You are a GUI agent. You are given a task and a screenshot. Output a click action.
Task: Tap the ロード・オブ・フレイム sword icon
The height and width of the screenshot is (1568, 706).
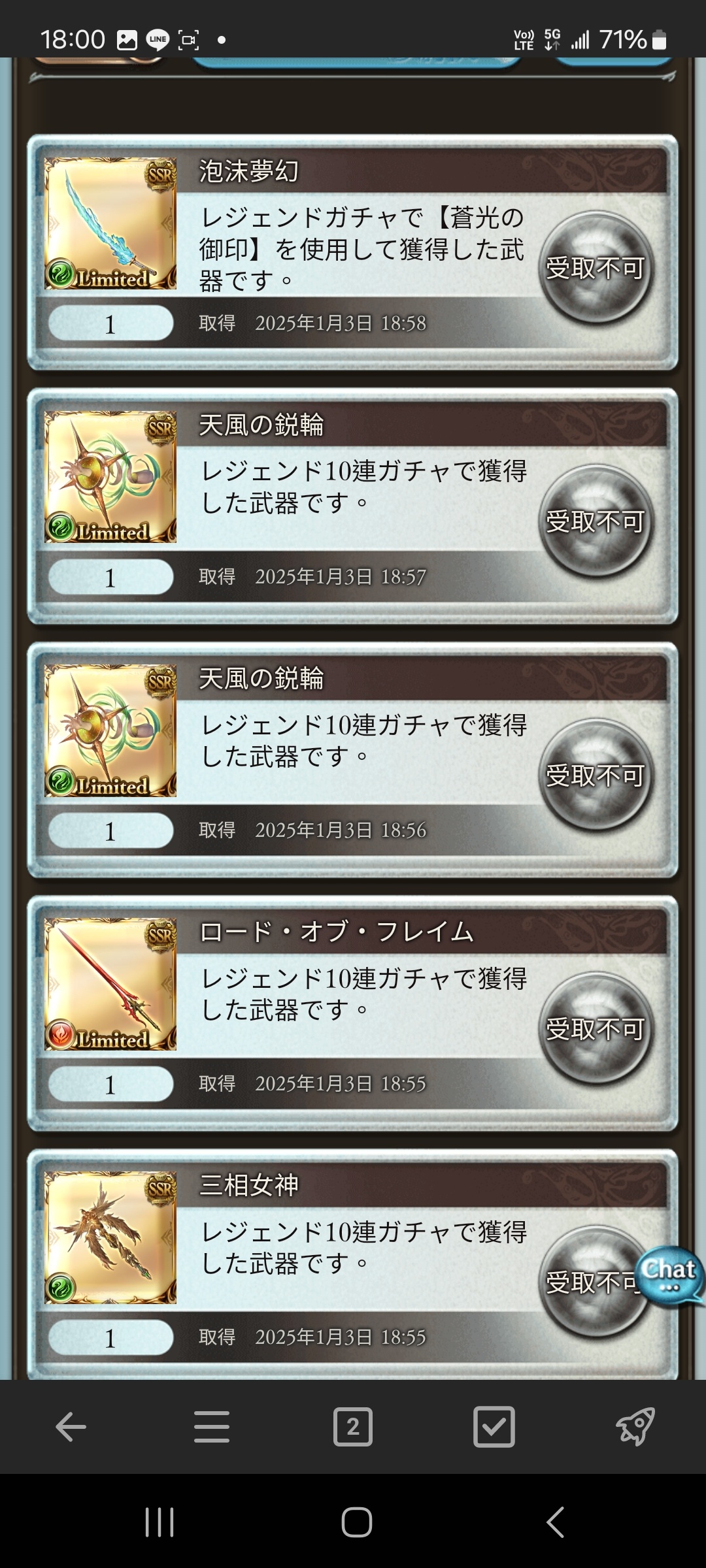click(110, 984)
